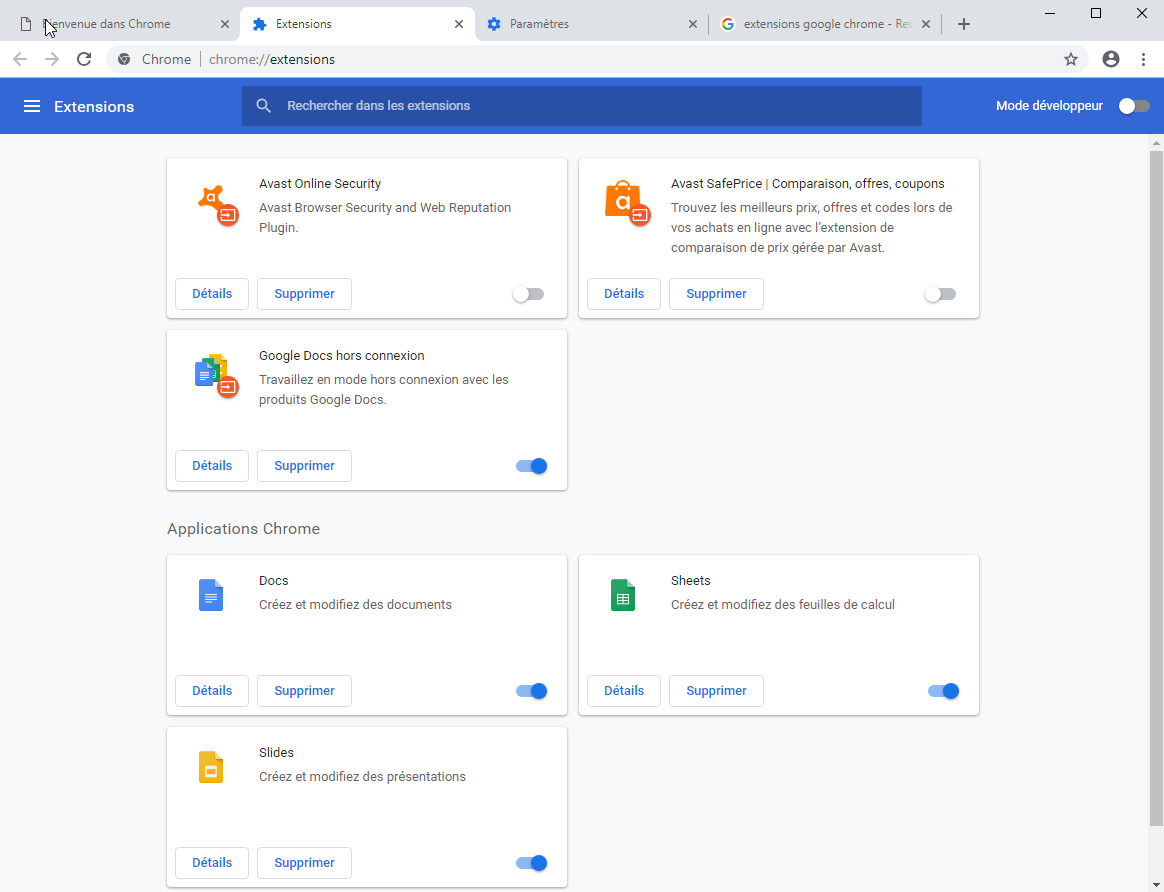Close the extensions google chrome search tab
Screen dimensions: 1164x892
(925, 24)
